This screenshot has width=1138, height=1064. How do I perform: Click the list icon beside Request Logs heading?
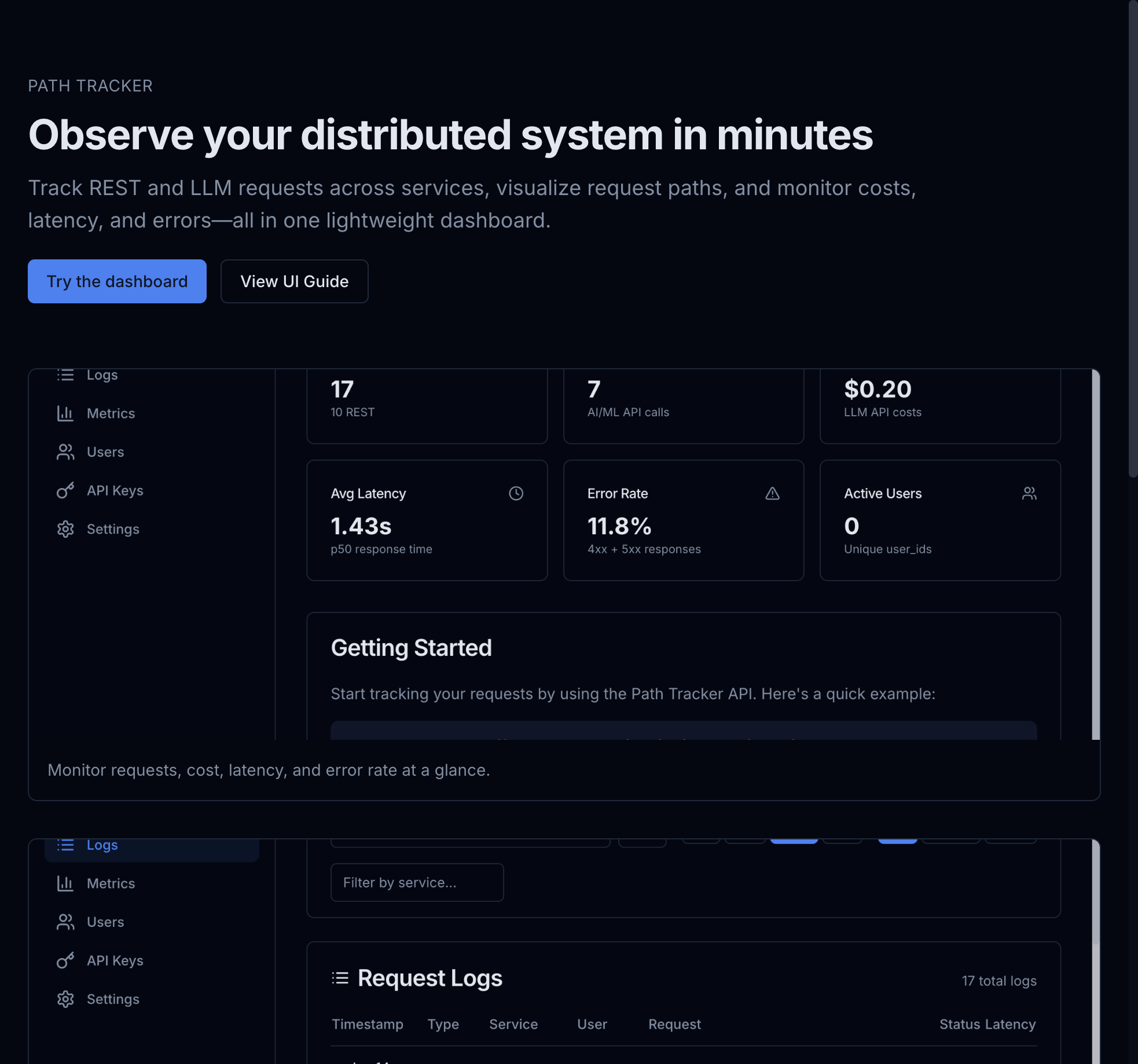(340, 978)
